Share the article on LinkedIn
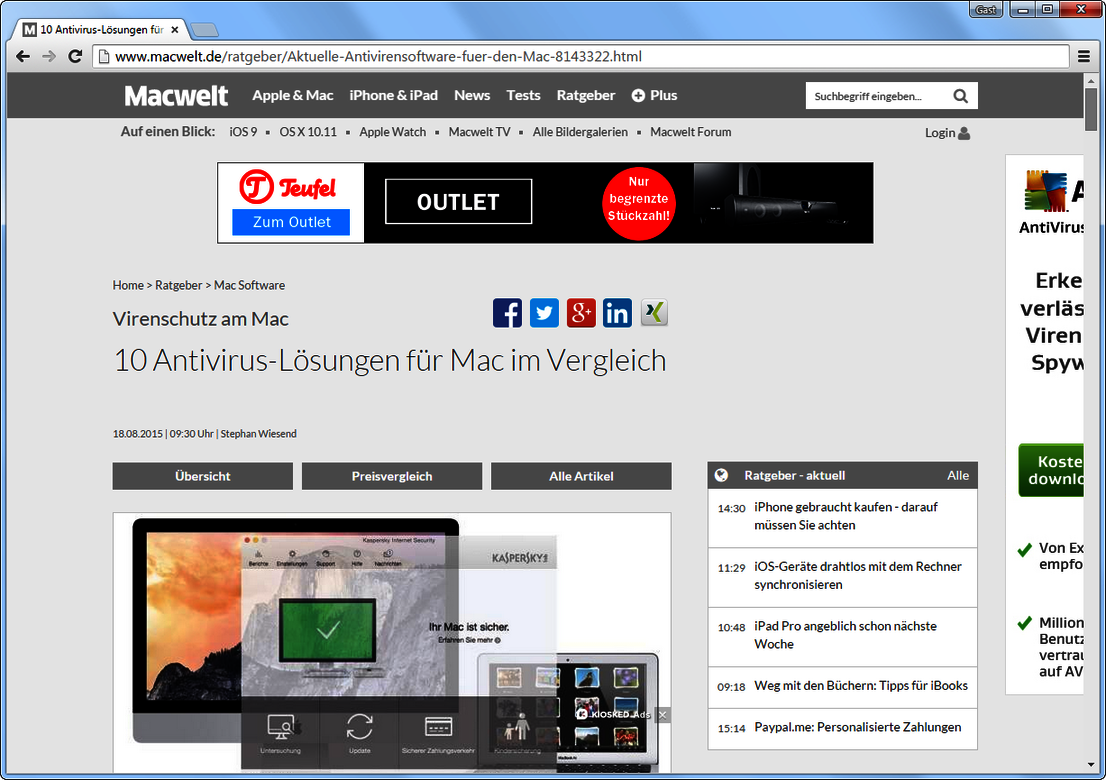Screen dimensions: 1106x780 pyautogui.click(x=617, y=312)
